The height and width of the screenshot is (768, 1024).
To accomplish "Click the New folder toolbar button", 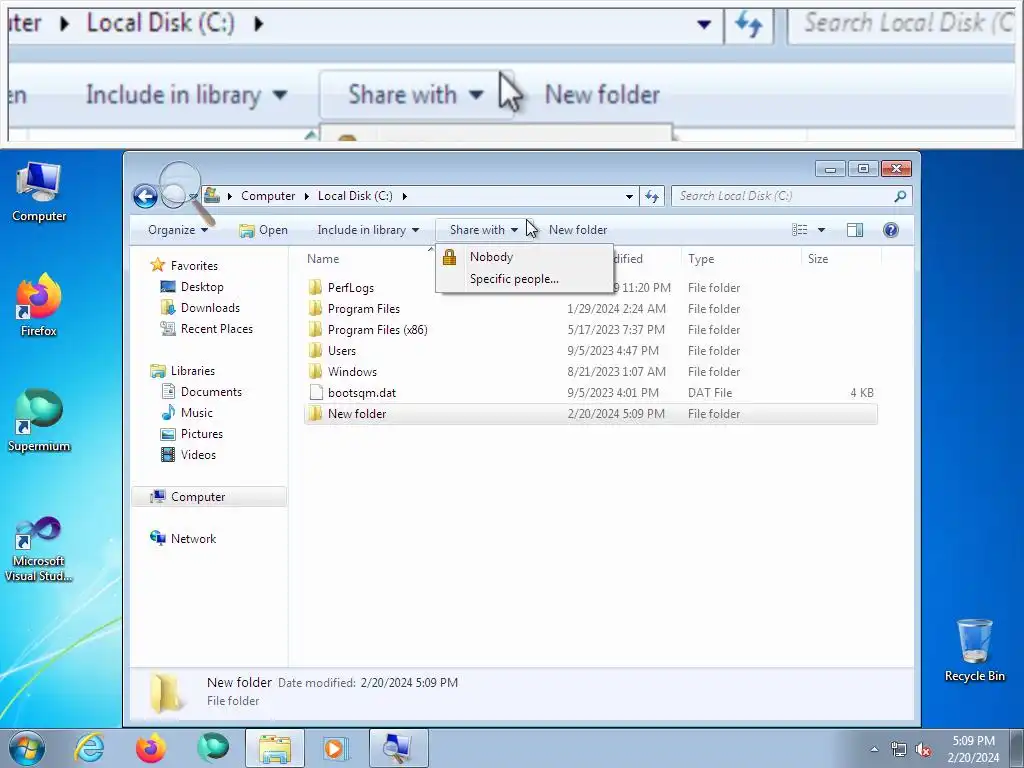I will [578, 230].
